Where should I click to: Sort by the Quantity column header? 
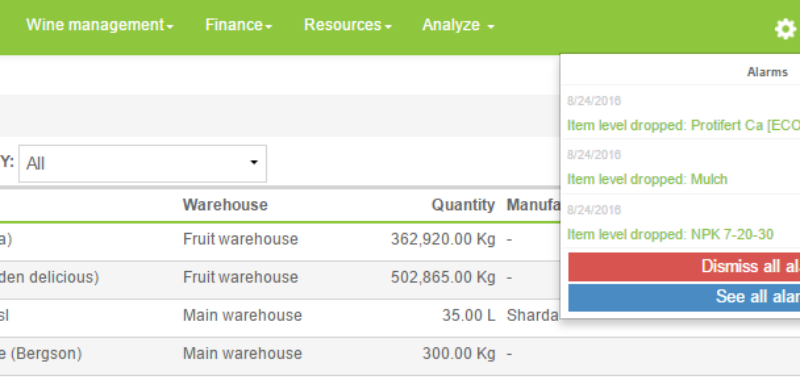tap(463, 205)
